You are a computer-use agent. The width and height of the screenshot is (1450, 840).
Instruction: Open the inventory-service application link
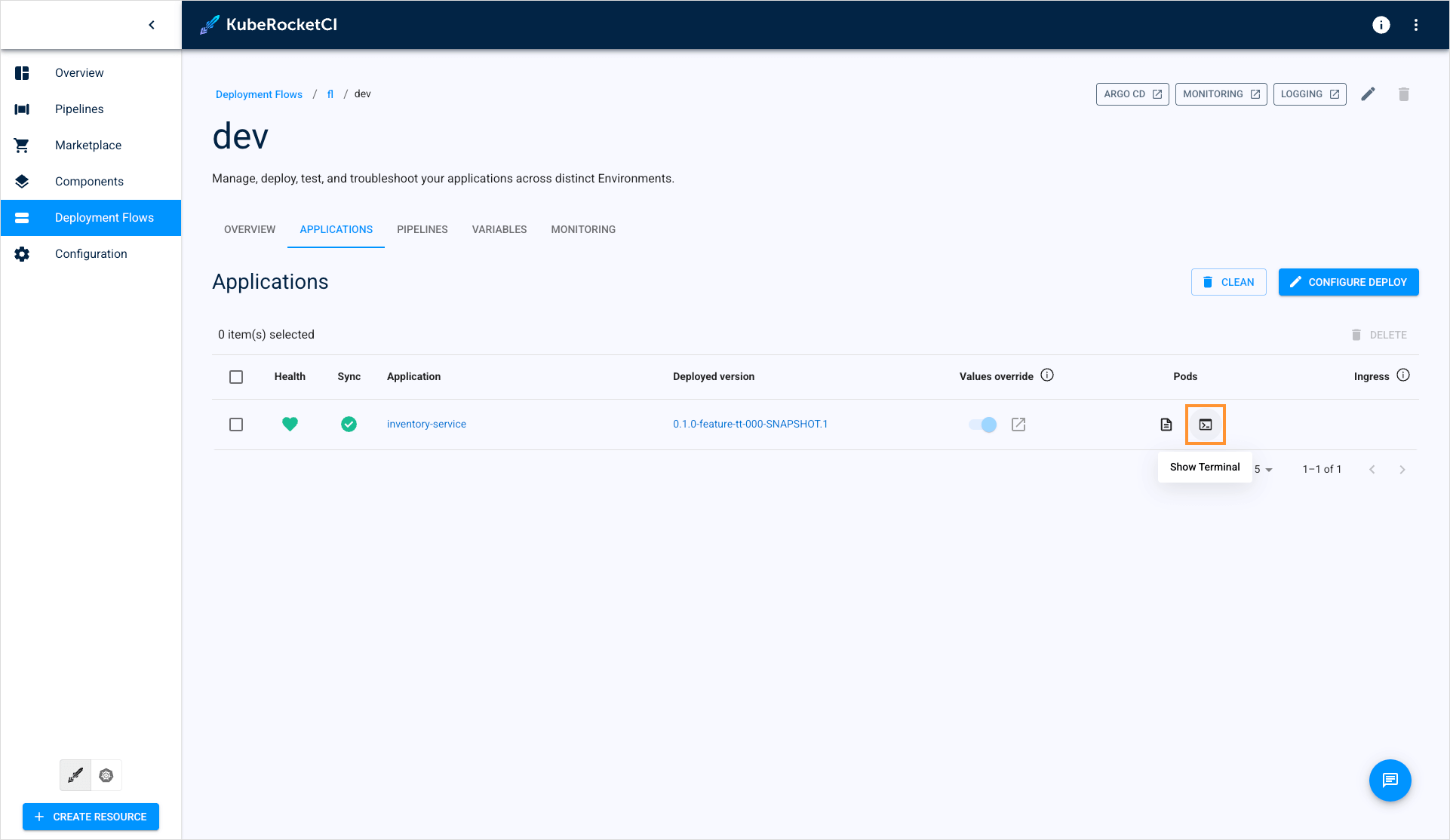click(426, 423)
